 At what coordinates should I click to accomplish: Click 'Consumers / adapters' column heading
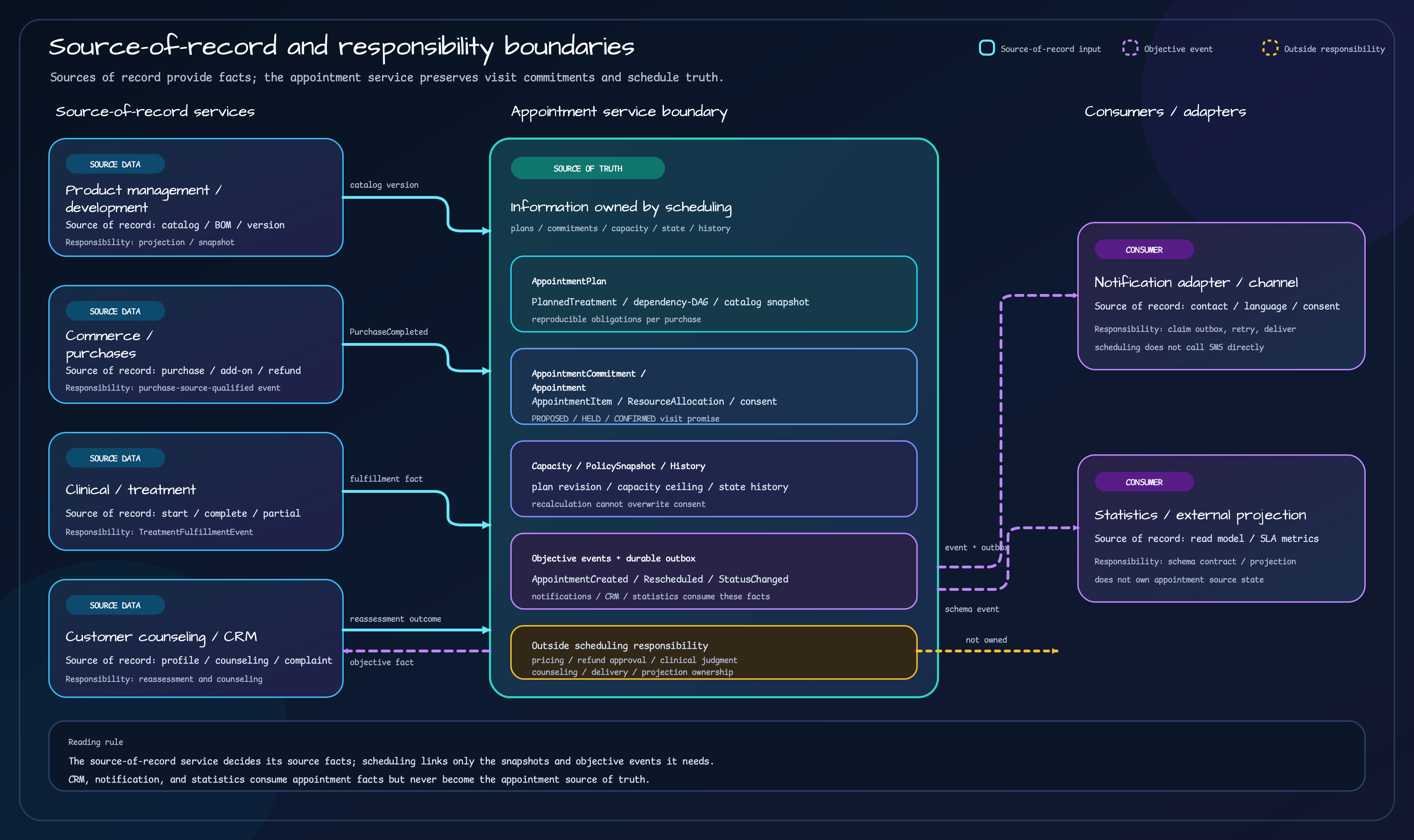pos(1165,112)
